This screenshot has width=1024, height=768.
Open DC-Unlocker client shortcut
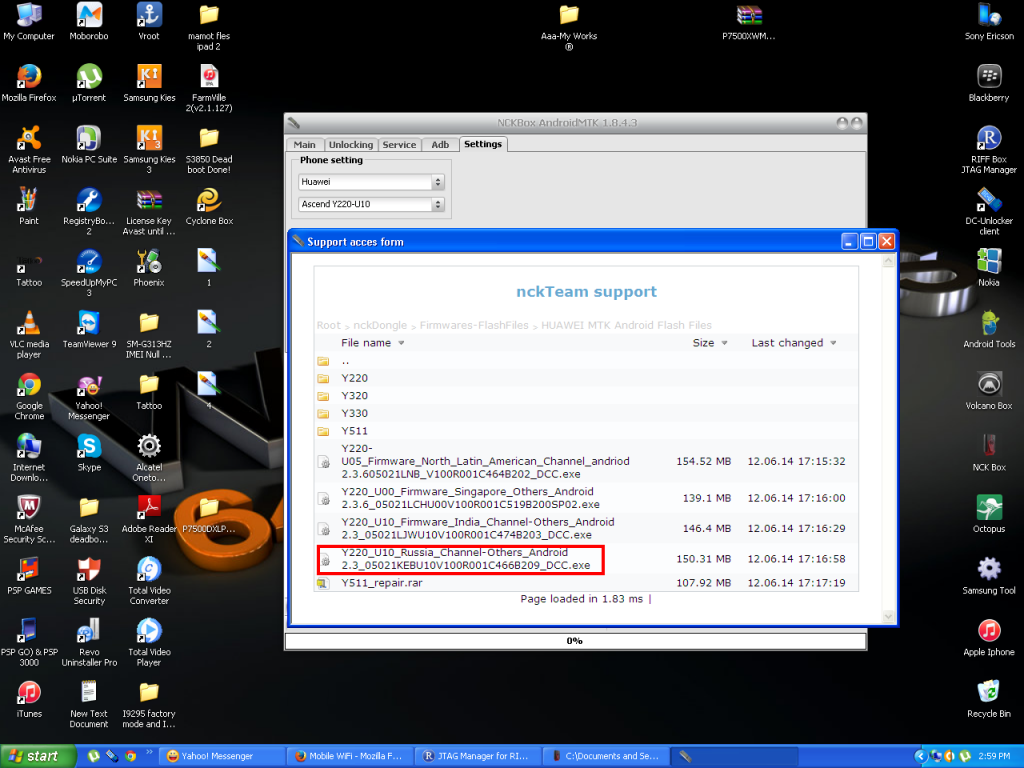(x=988, y=201)
